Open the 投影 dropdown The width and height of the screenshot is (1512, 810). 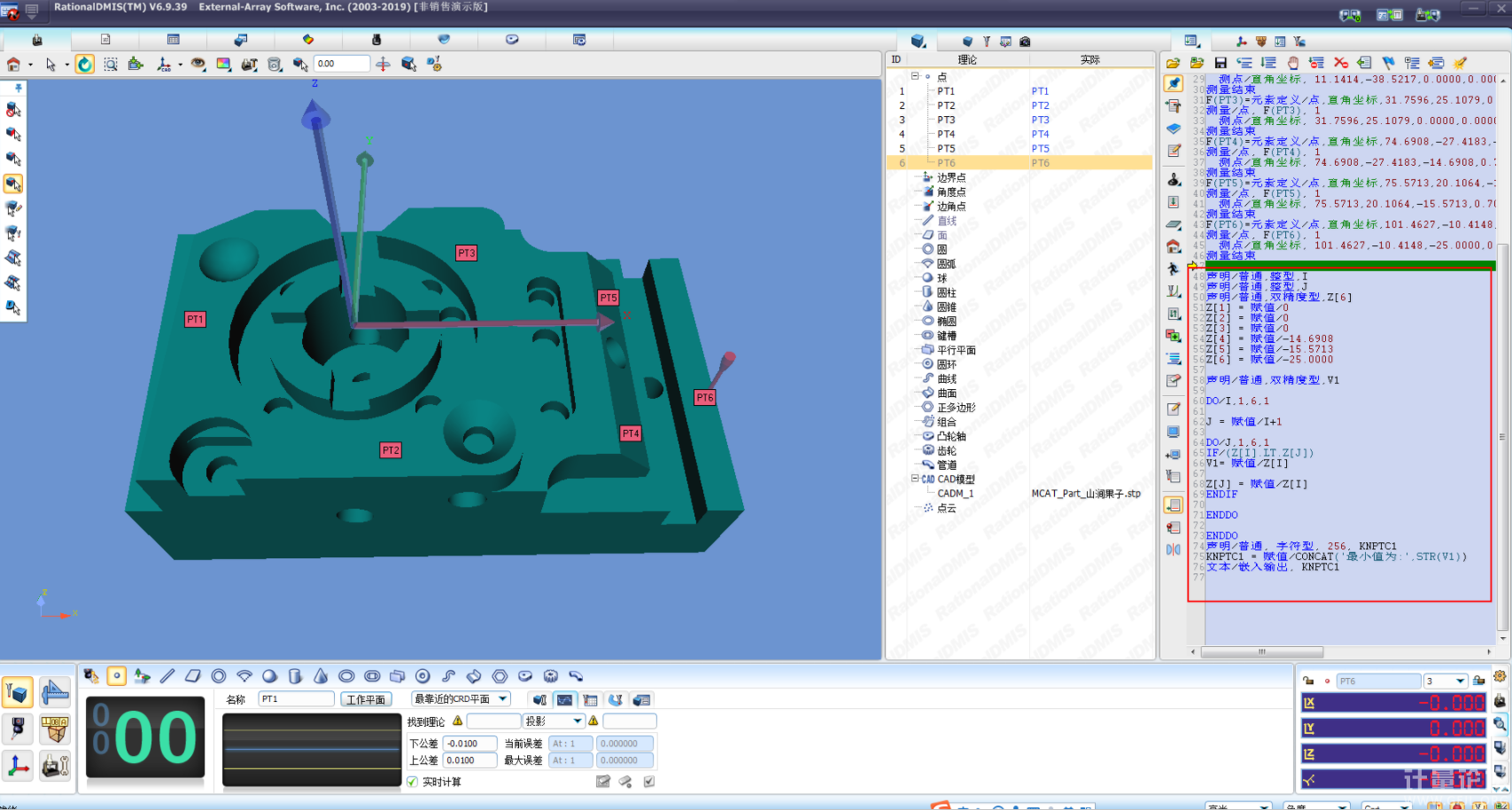point(578,720)
